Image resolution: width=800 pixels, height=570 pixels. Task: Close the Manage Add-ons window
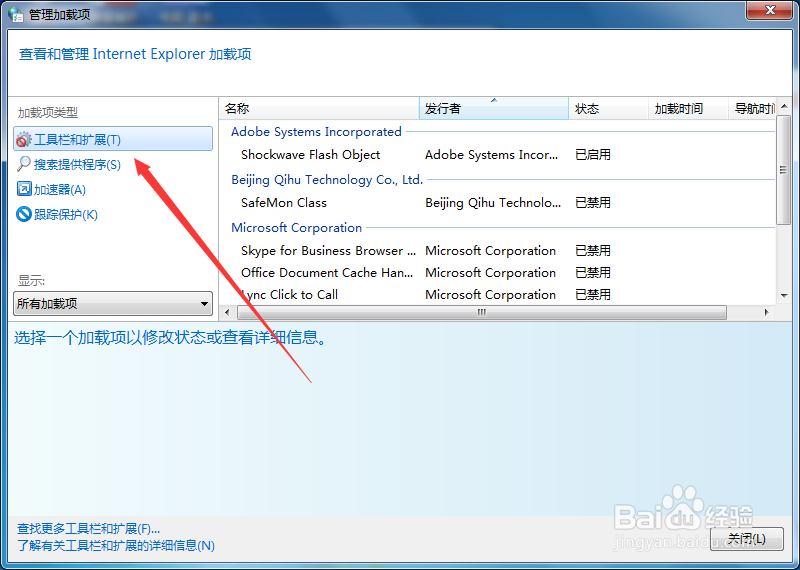click(770, 10)
